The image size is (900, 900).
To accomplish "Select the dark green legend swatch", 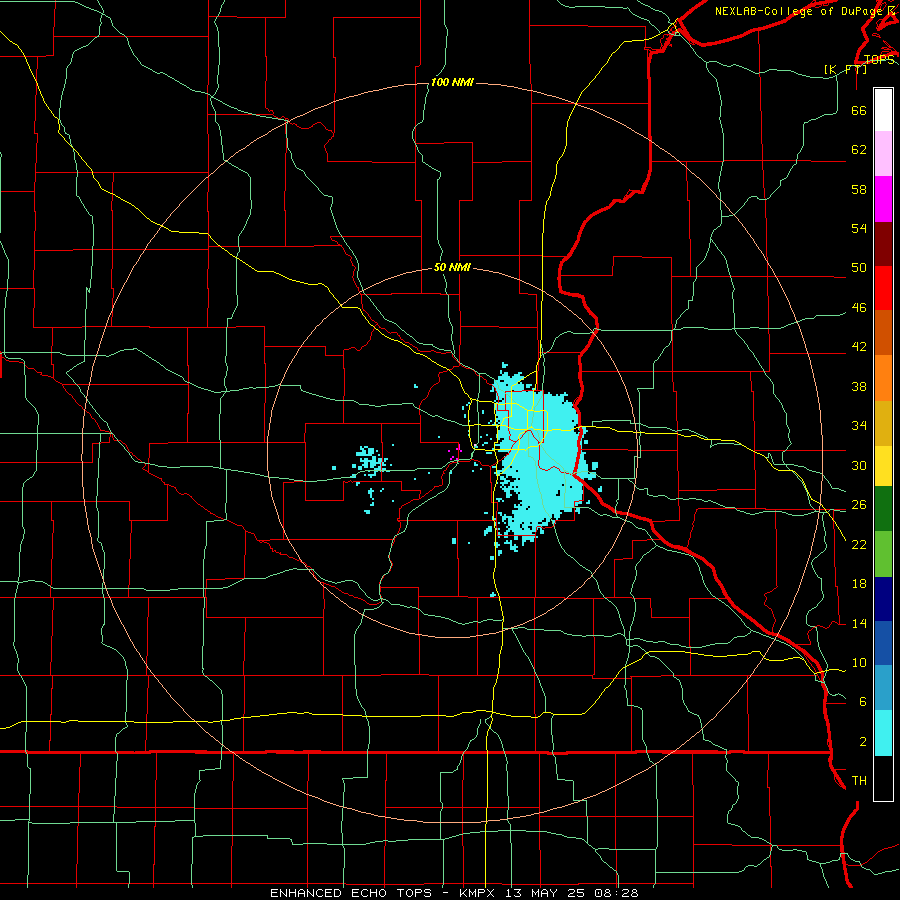I will (x=883, y=509).
